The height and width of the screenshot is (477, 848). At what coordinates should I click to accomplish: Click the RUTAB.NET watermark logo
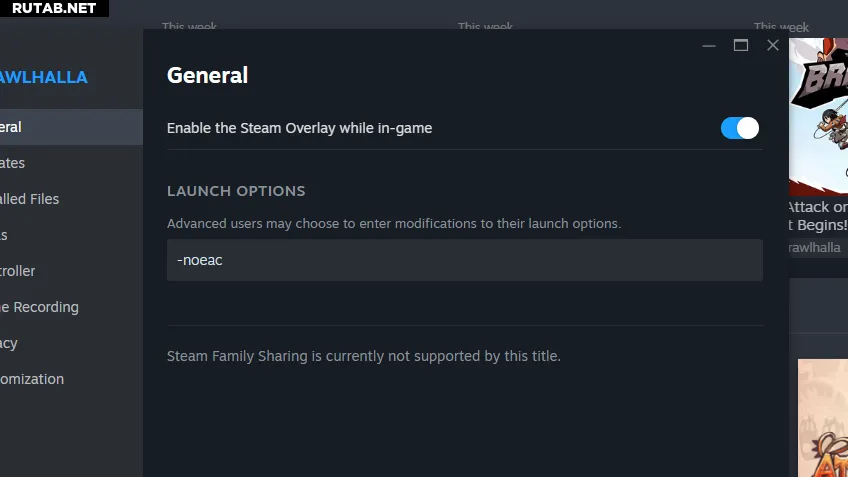click(x=54, y=8)
